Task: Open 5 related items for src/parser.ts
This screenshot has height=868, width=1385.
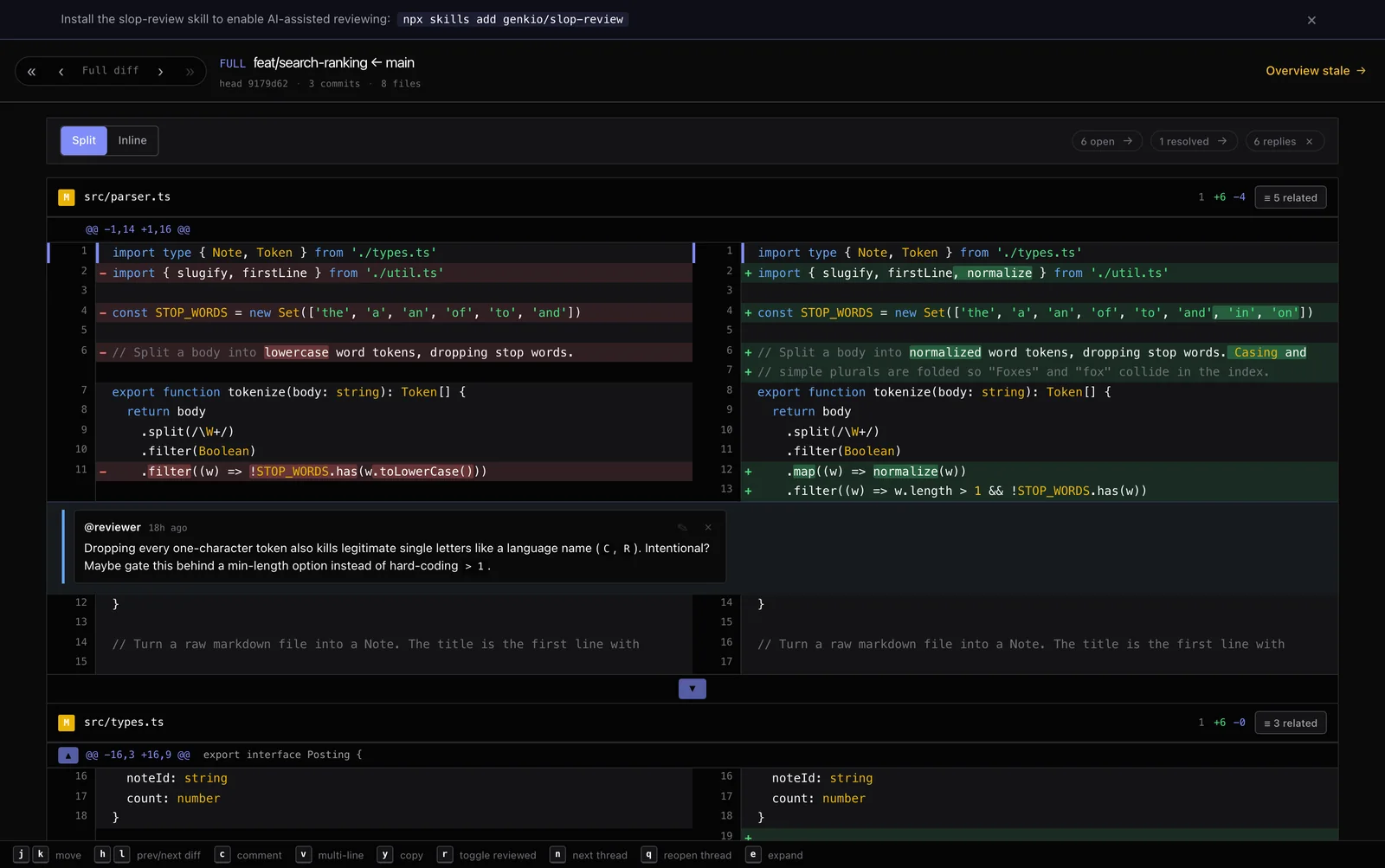Action: tap(1290, 197)
